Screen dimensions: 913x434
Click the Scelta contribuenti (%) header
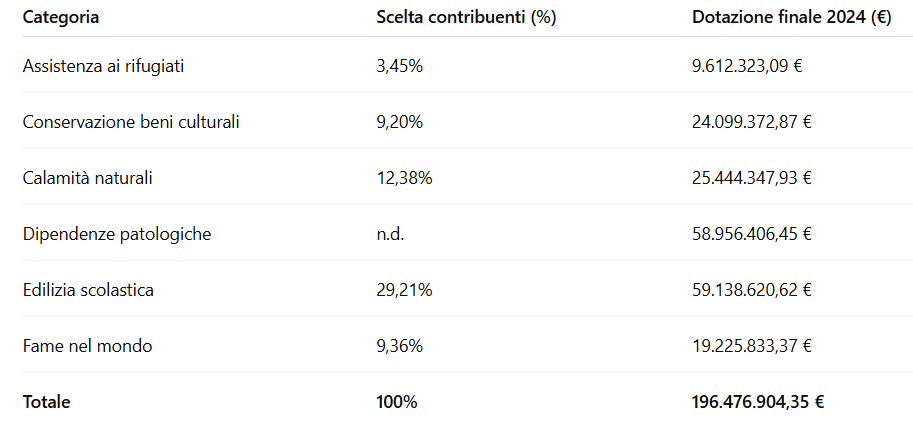coord(466,18)
